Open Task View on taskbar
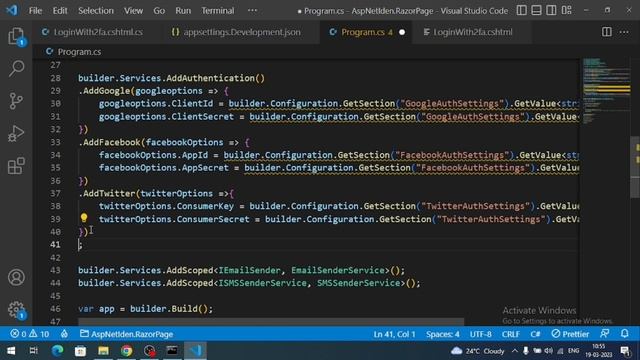The width and height of the screenshot is (640, 360). click(x=33, y=351)
